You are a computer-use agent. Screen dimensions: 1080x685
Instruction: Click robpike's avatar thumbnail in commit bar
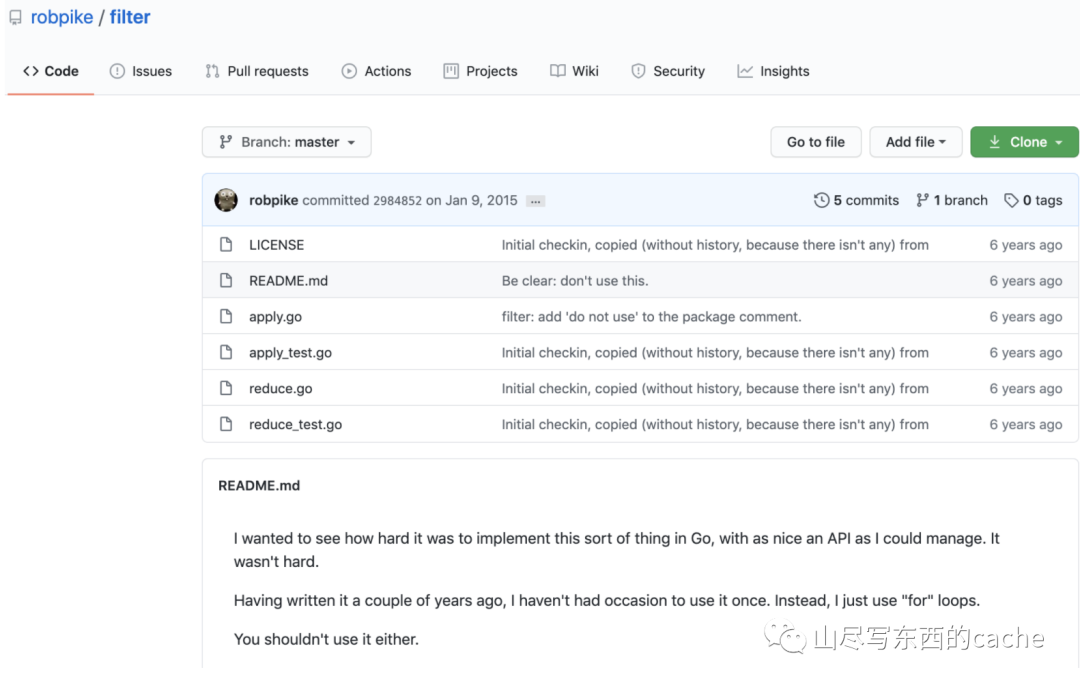point(226,200)
